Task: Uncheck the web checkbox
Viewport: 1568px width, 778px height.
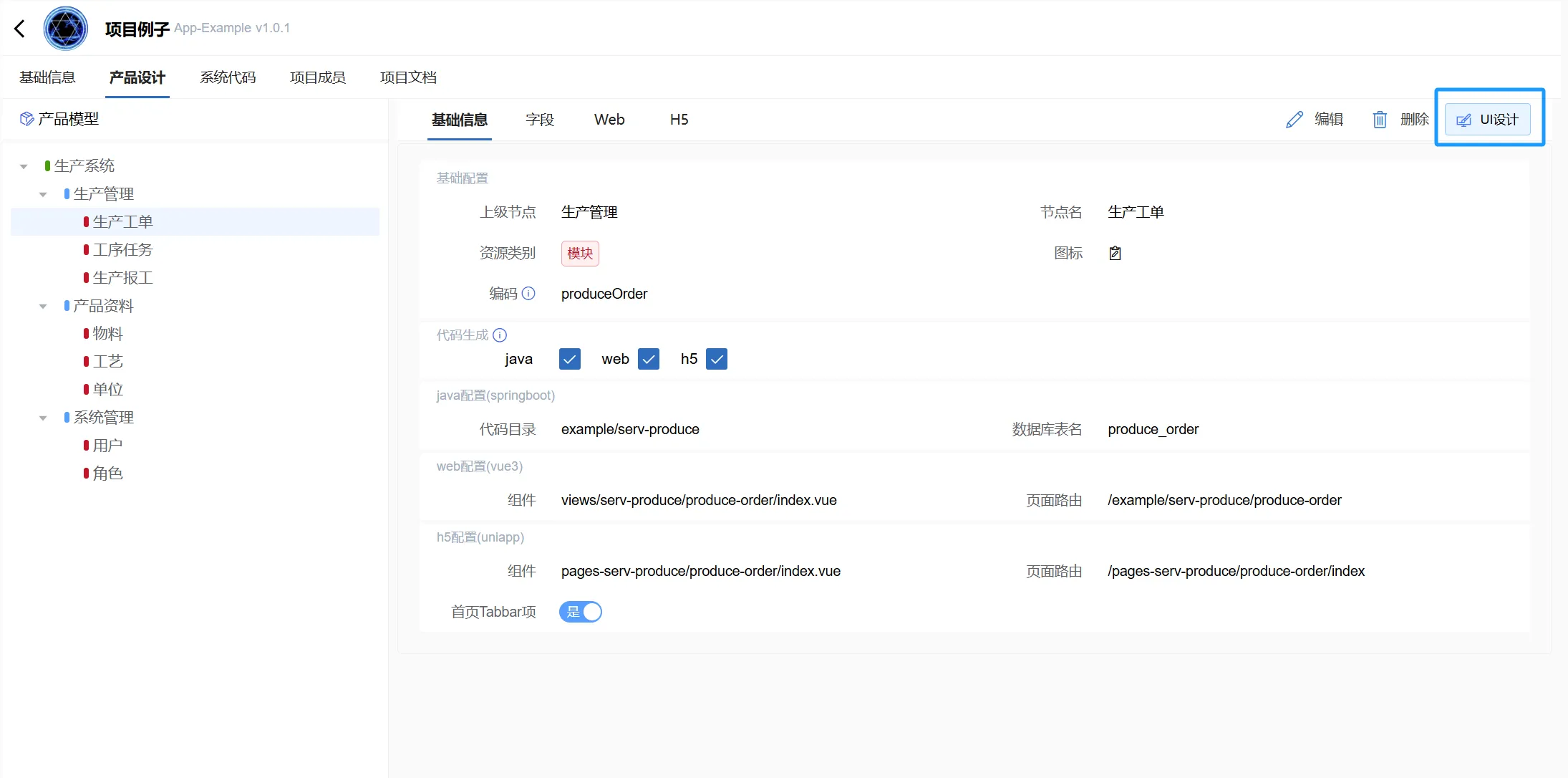Action: pos(649,359)
